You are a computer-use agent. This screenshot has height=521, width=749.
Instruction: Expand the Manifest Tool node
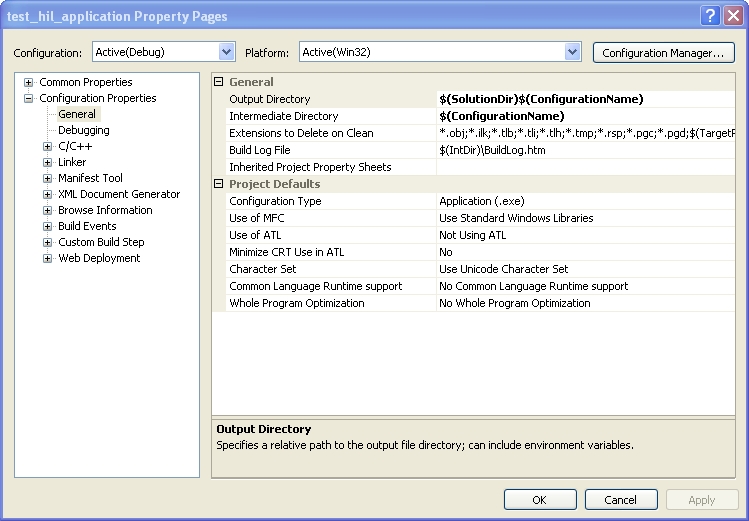pos(47,178)
